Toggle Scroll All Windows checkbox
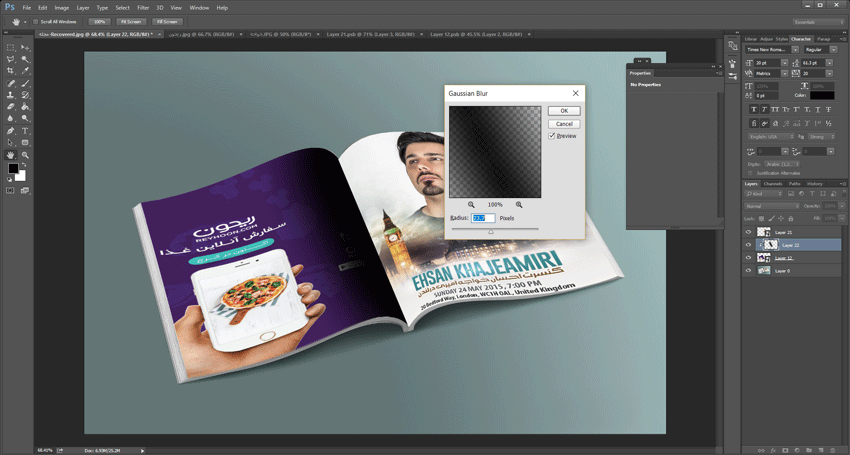This screenshot has height=455, width=850. tap(36, 22)
